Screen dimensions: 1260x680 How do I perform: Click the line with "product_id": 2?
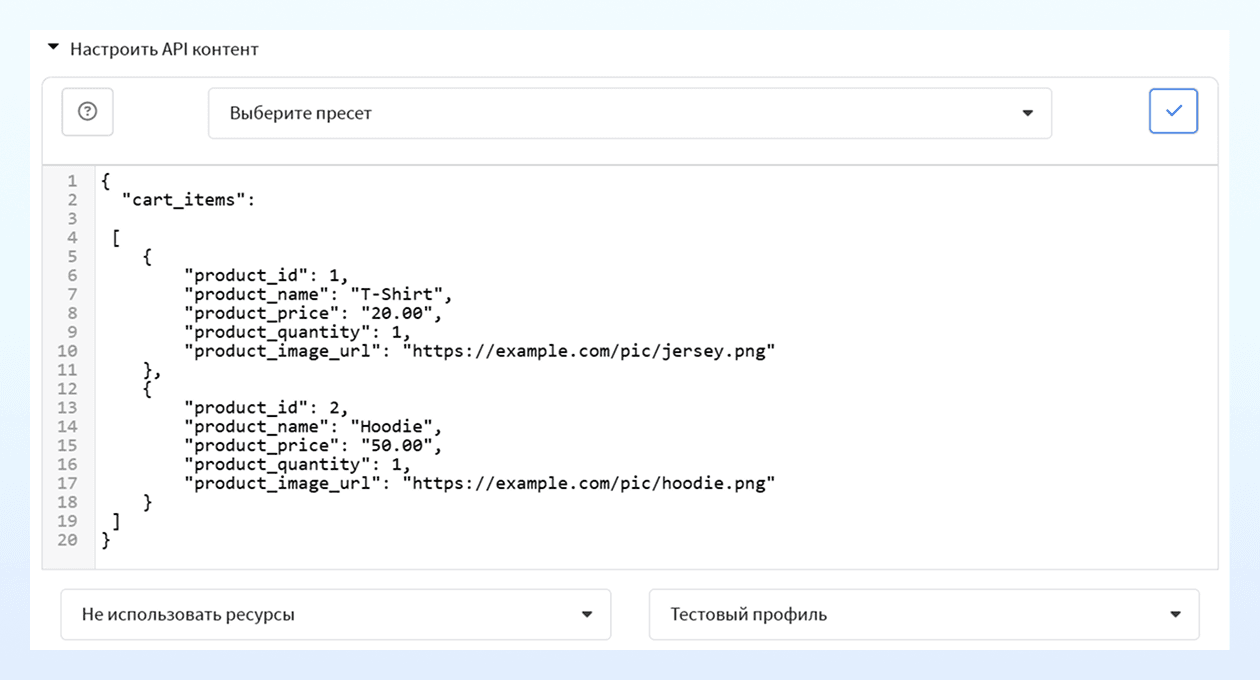266,408
